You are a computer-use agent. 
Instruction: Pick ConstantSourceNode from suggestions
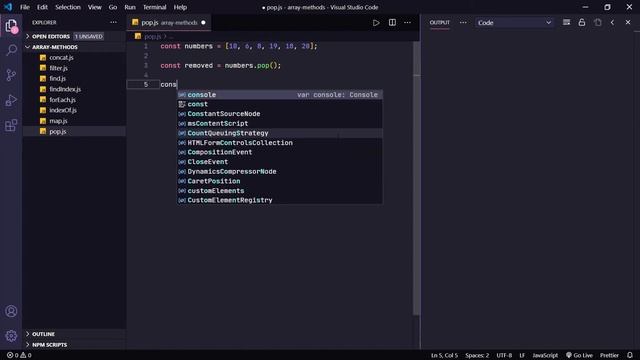[280, 114]
